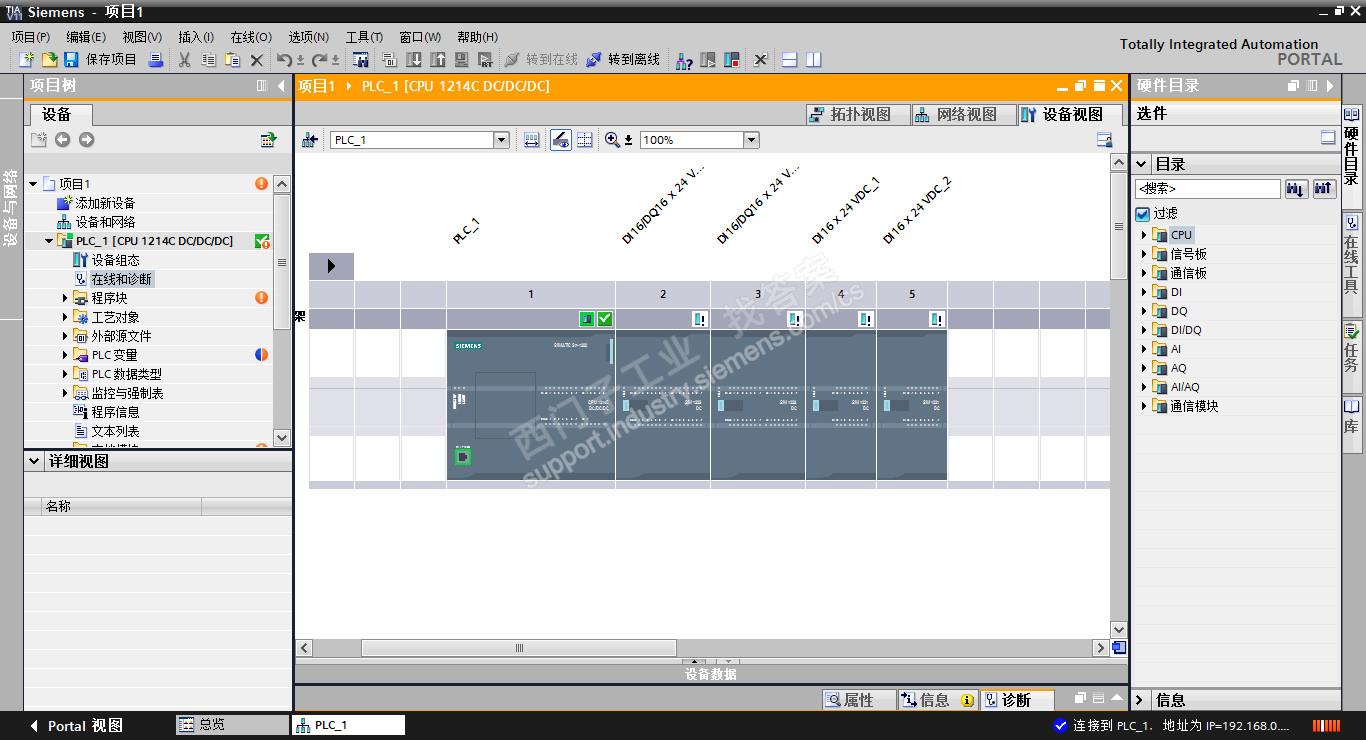Open the 项目(P) menu
This screenshot has height=740, width=1366.
tap(31, 37)
